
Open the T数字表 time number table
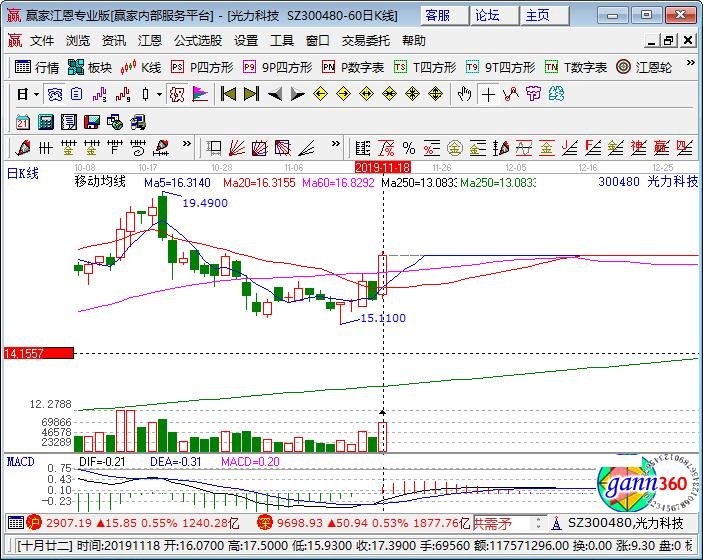576,67
